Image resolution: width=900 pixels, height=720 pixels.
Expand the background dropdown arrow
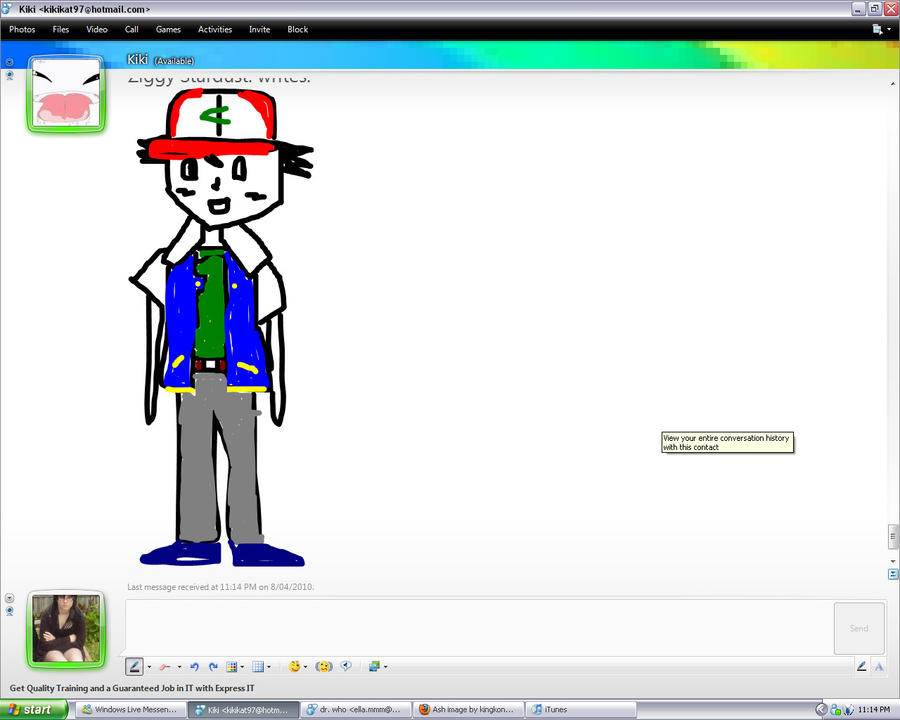point(385,667)
